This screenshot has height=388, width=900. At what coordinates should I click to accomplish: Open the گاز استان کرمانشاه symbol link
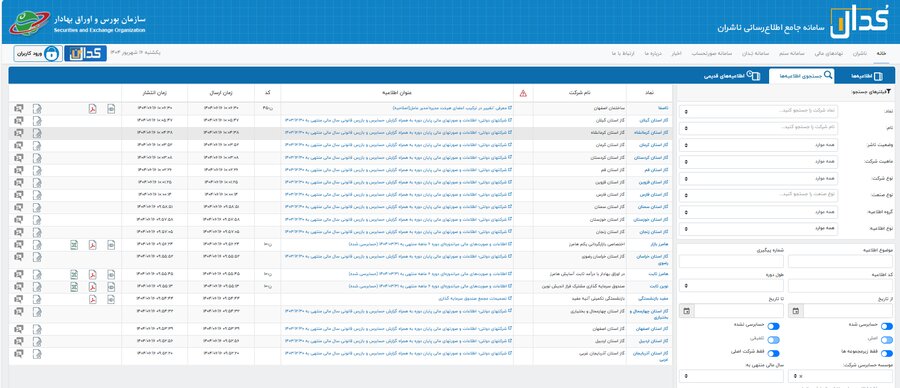tap(653, 133)
